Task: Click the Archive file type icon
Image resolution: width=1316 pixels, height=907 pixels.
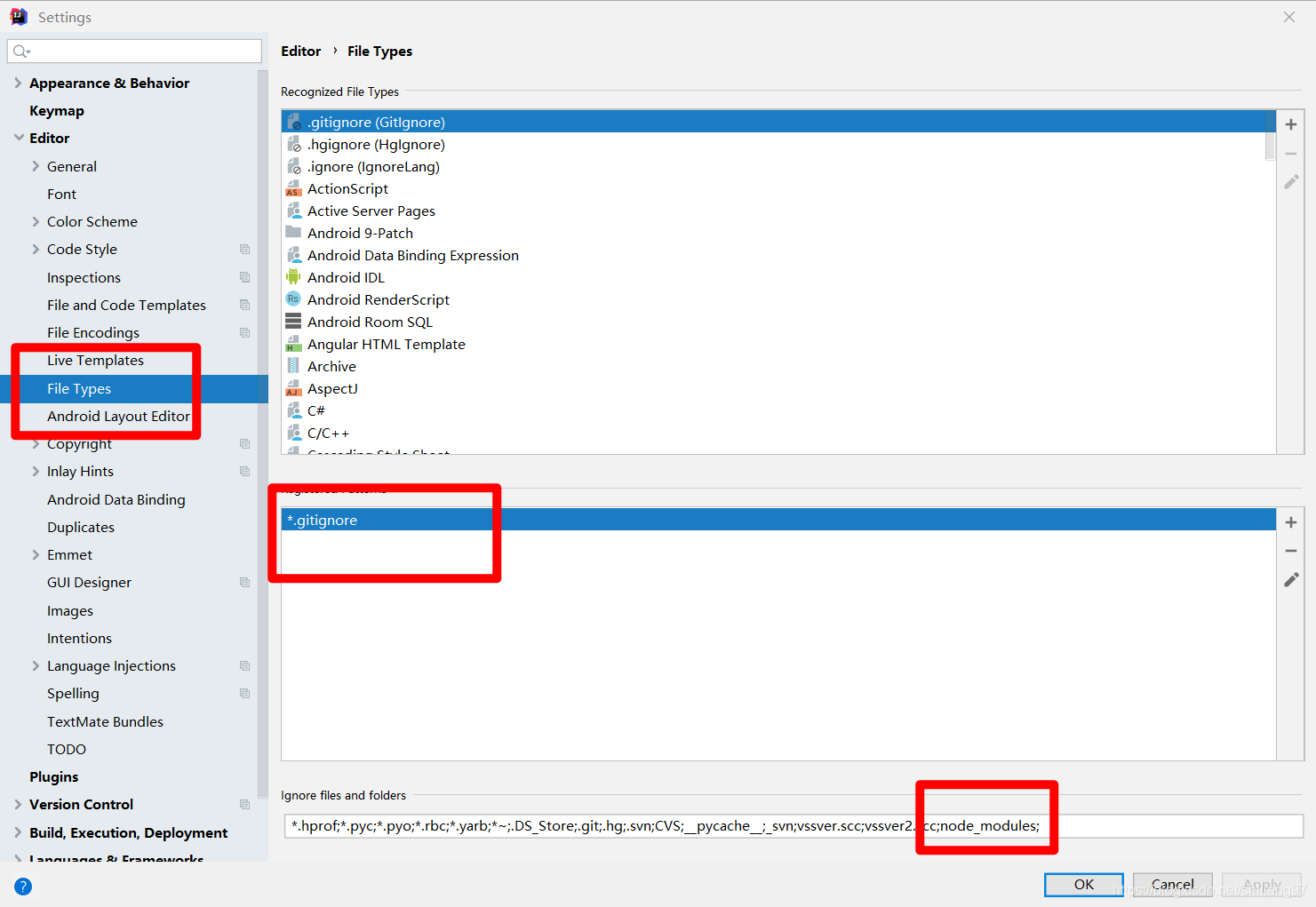Action: (x=293, y=366)
